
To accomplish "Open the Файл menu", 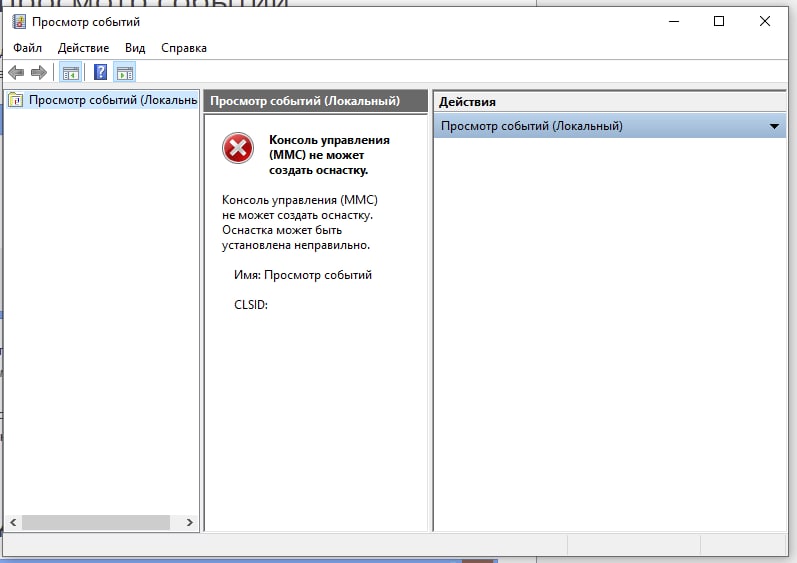I will 27,48.
